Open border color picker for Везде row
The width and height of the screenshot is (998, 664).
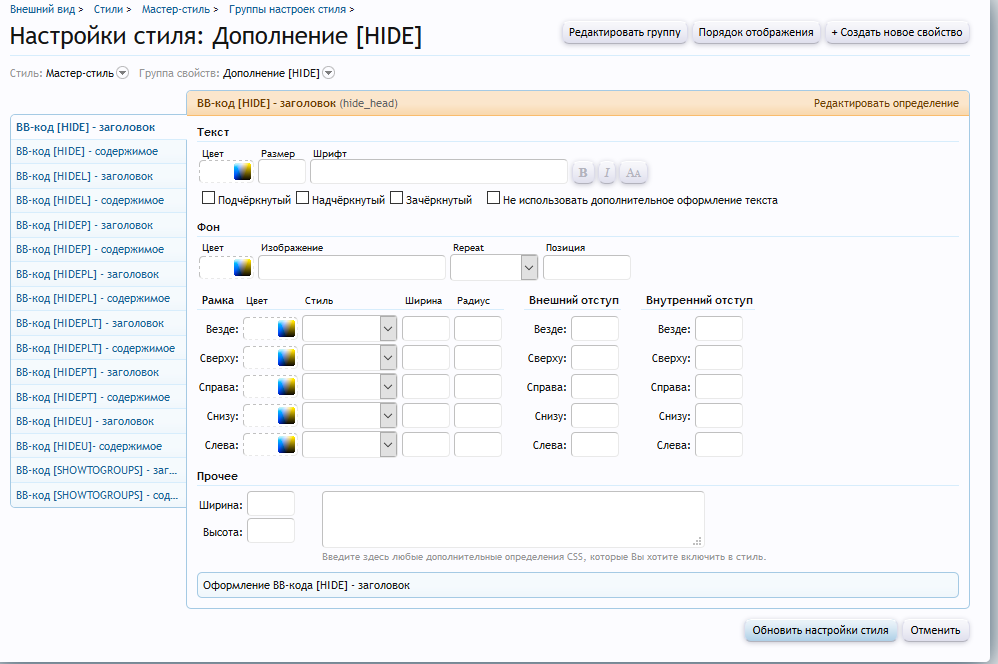pos(287,329)
